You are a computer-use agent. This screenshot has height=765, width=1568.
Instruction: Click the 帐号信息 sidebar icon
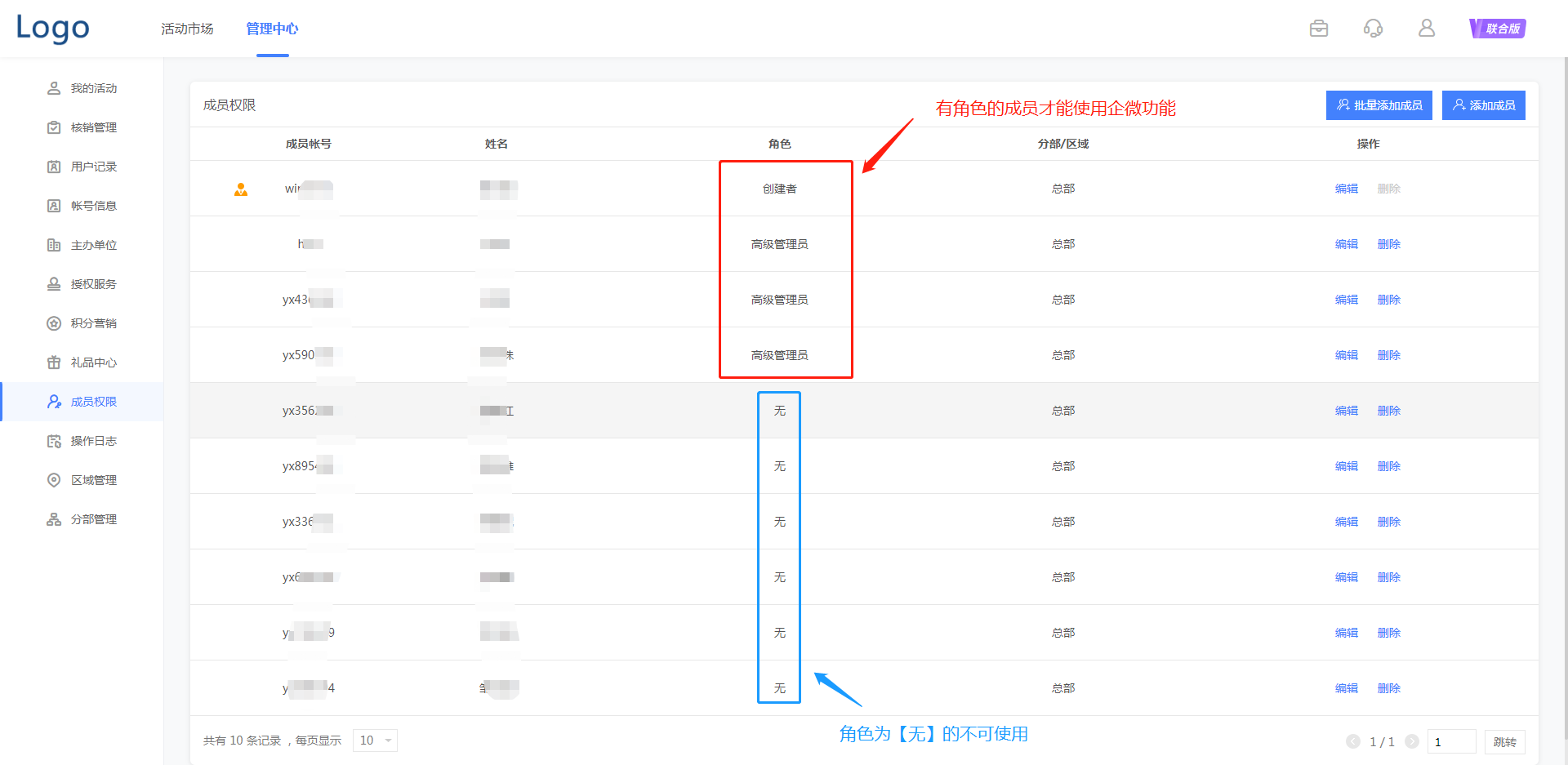pos(54,206)
